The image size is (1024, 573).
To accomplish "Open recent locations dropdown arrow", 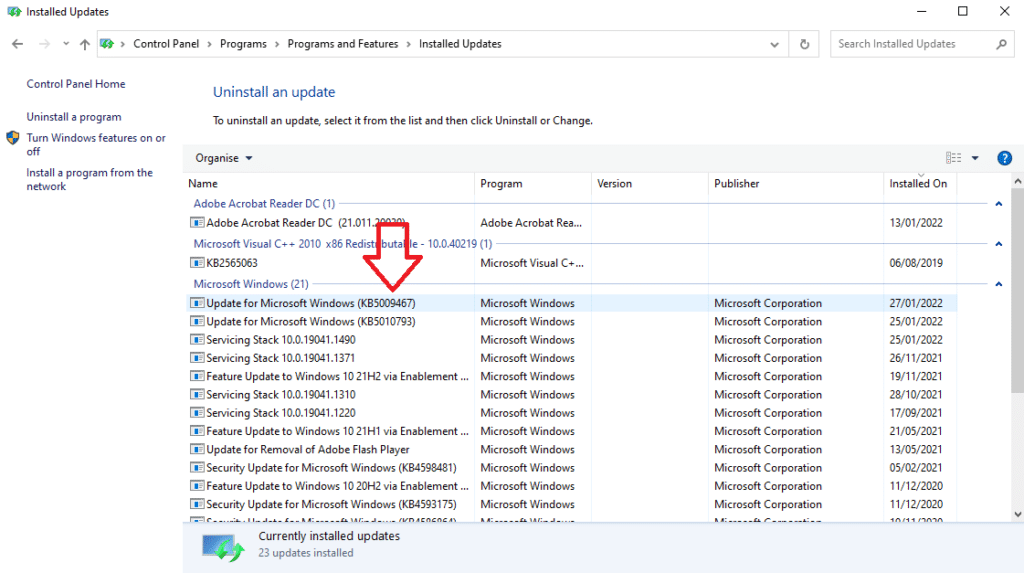I will pyautogui.click(x=66, y=44).
